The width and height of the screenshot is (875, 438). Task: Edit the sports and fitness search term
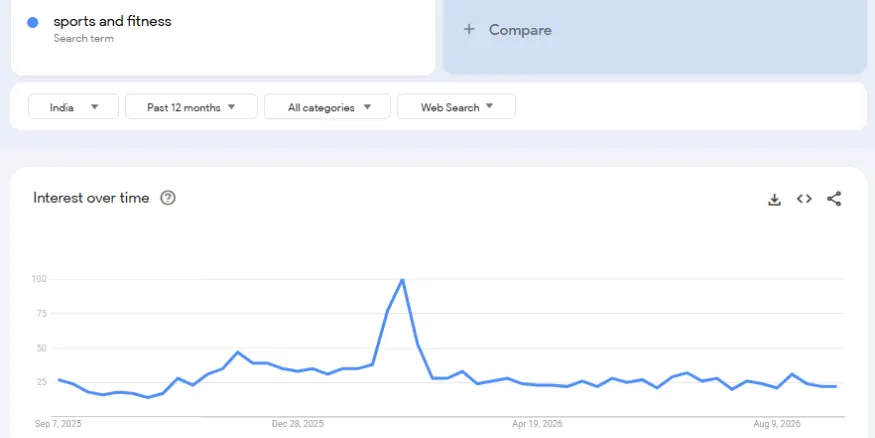pyautogui.click(x=112, y=21)
